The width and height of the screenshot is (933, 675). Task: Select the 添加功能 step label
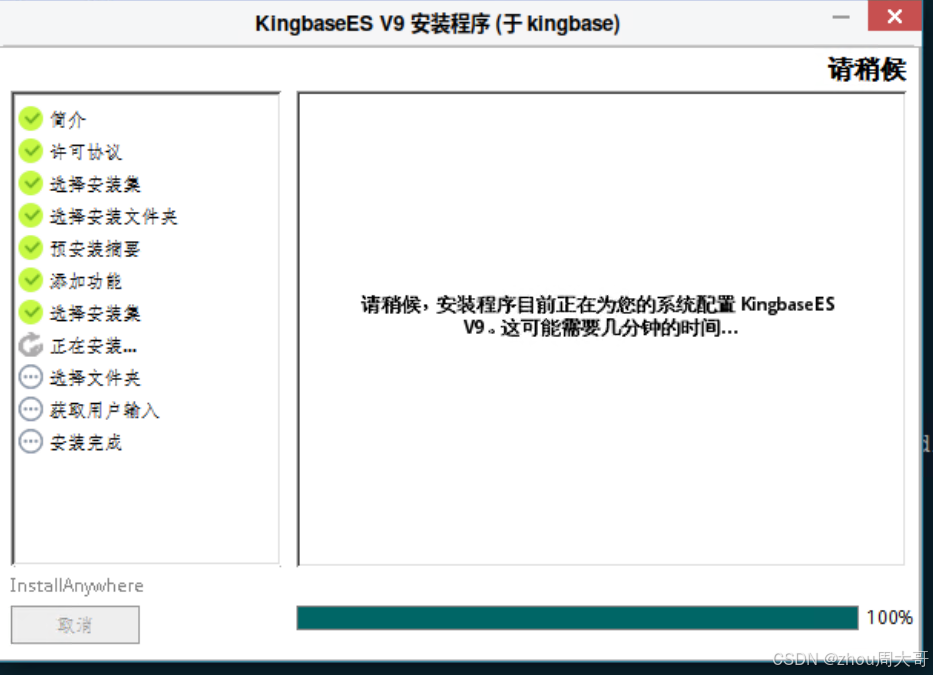[86, 281]
